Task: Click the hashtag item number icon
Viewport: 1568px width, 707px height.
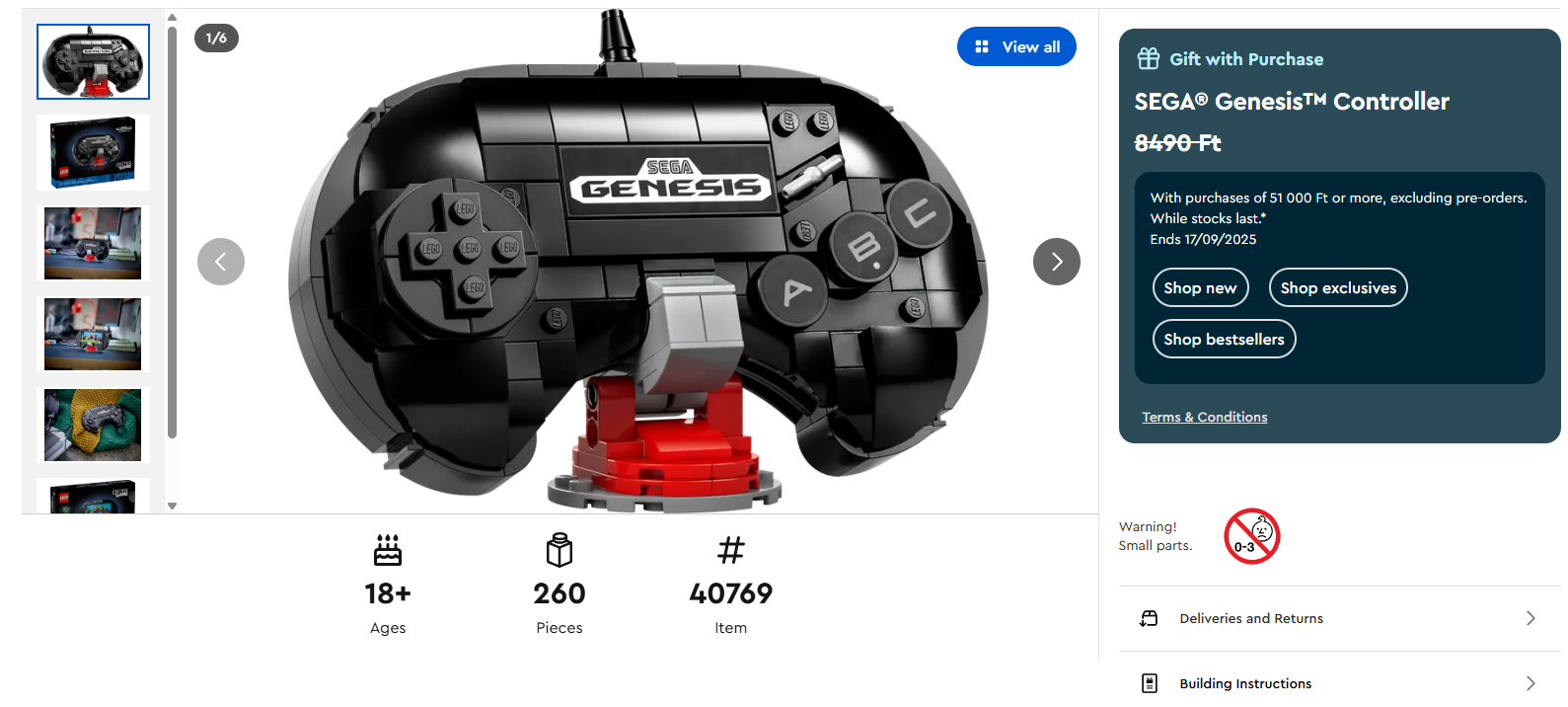Action: point(731,550)
